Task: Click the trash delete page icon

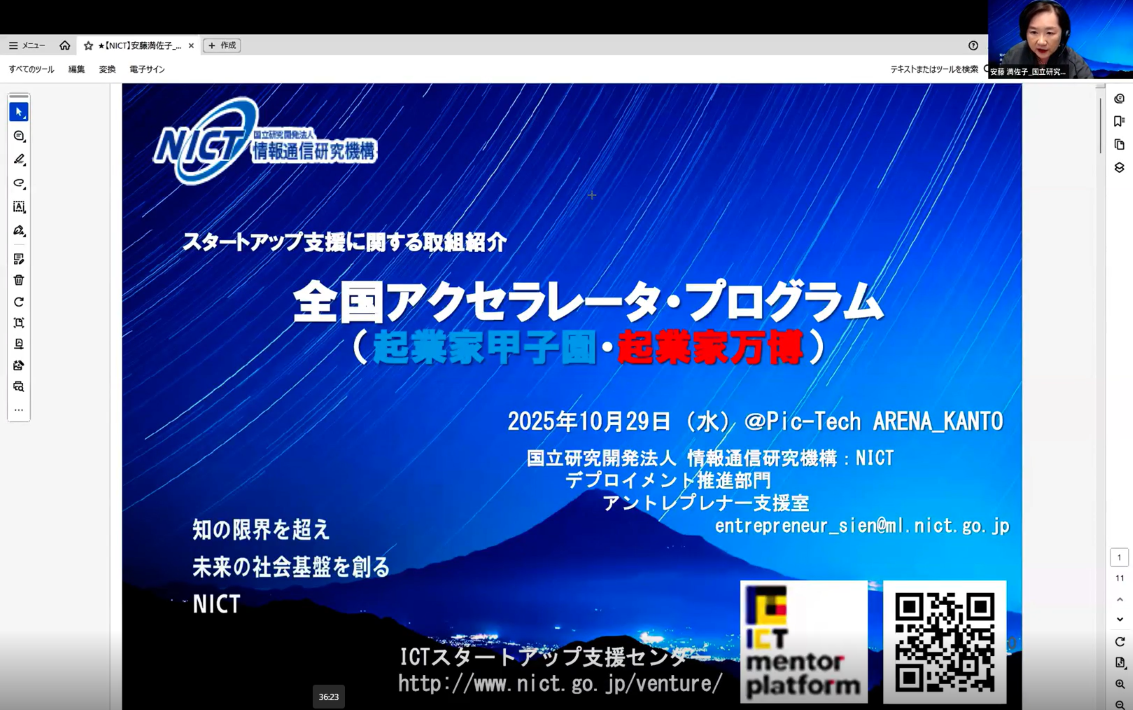Action: [x=18, y=280]
